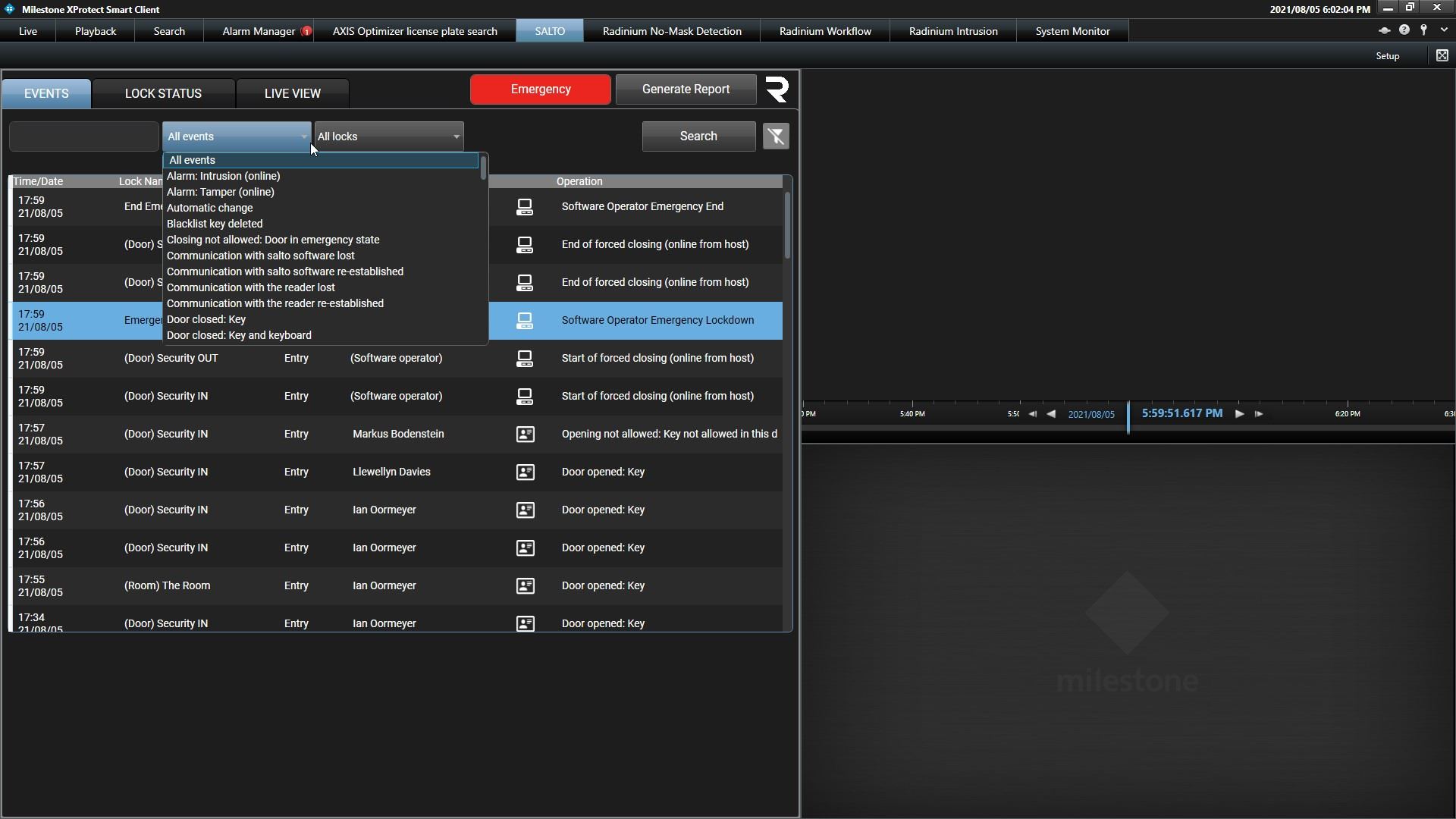Click the status connection icon near help
This screenshot has width=1456, height=819.
coord(1384,30)
